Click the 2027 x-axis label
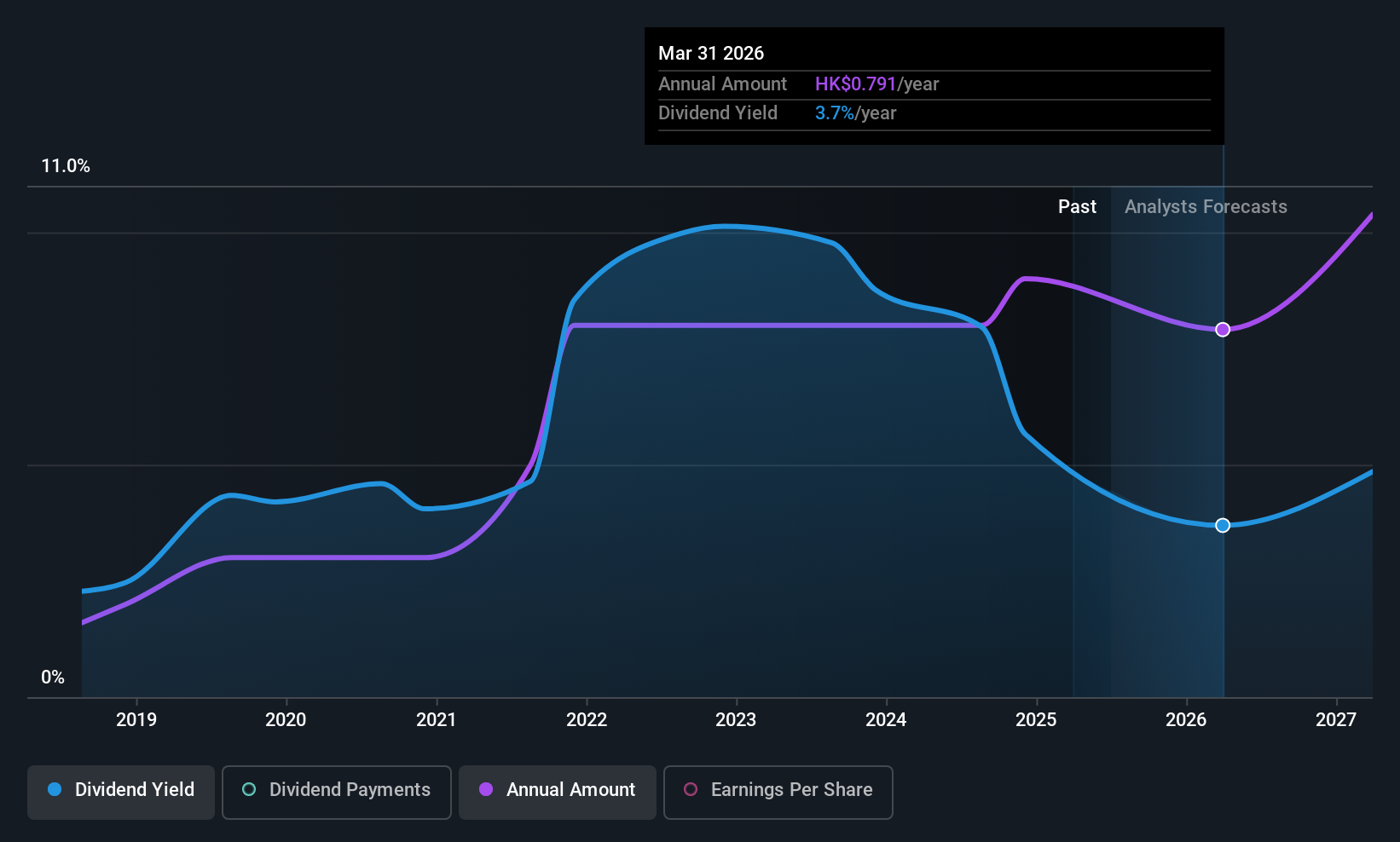Screen dimensions: 1400x842 tap(1336, 720)
